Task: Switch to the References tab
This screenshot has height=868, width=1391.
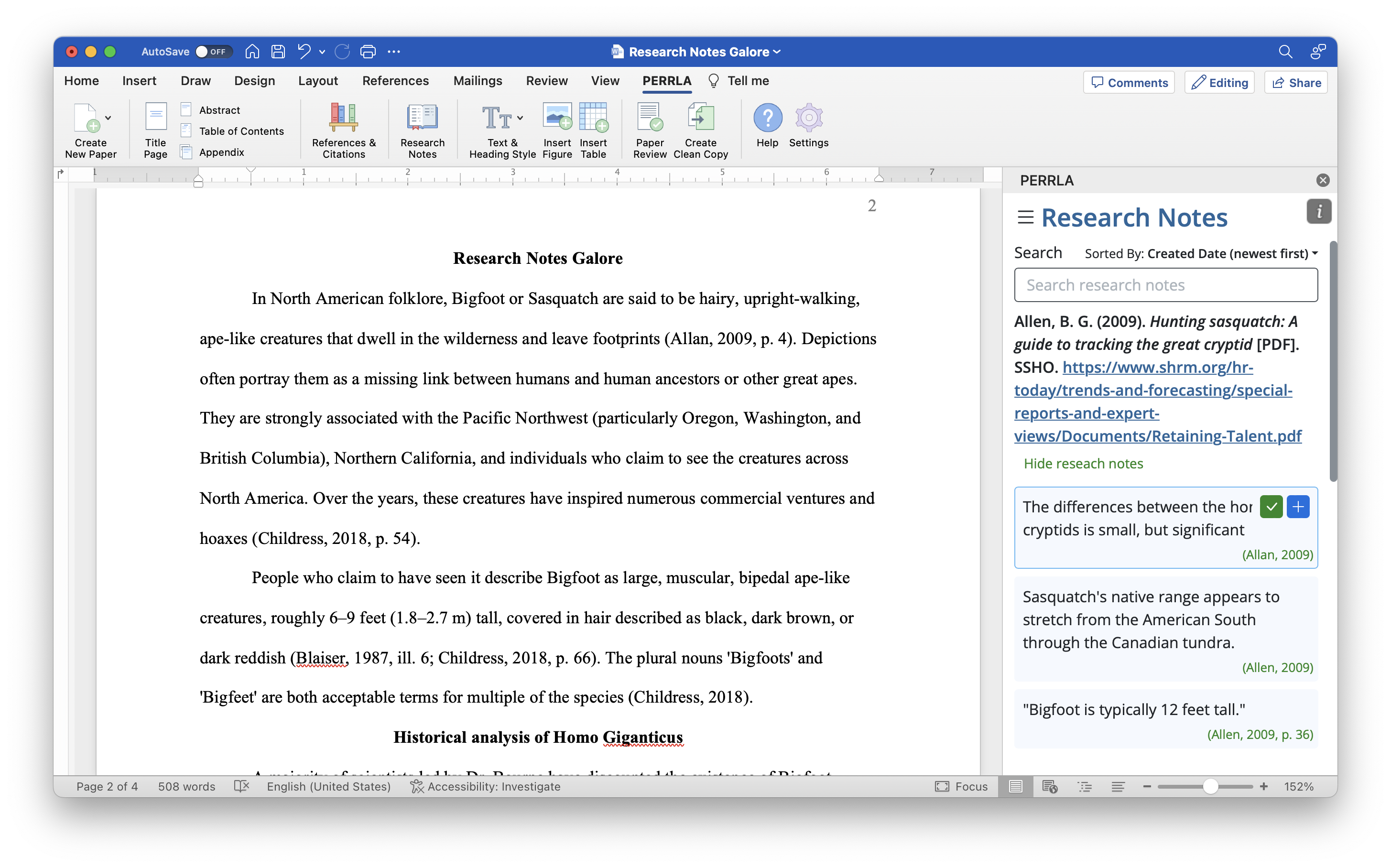Action: coord(395,81)
